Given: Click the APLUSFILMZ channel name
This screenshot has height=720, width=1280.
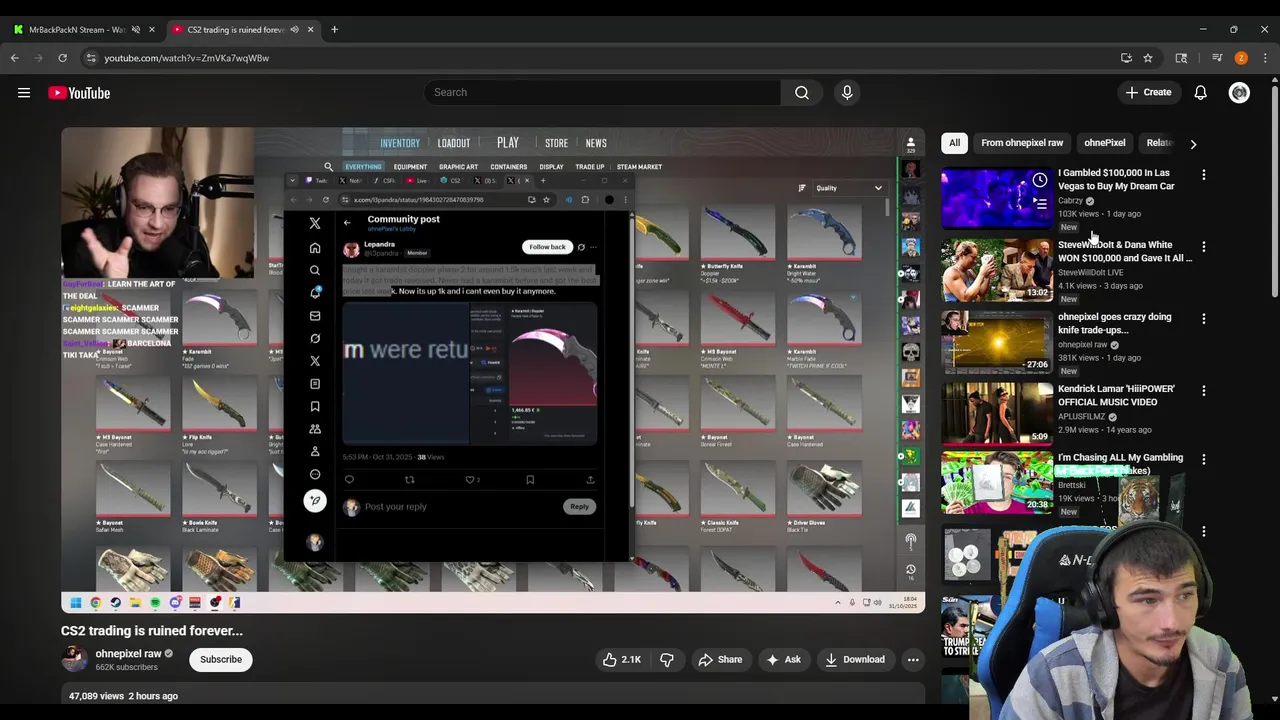Looking at the screenshot, I should click(1081, 416).
